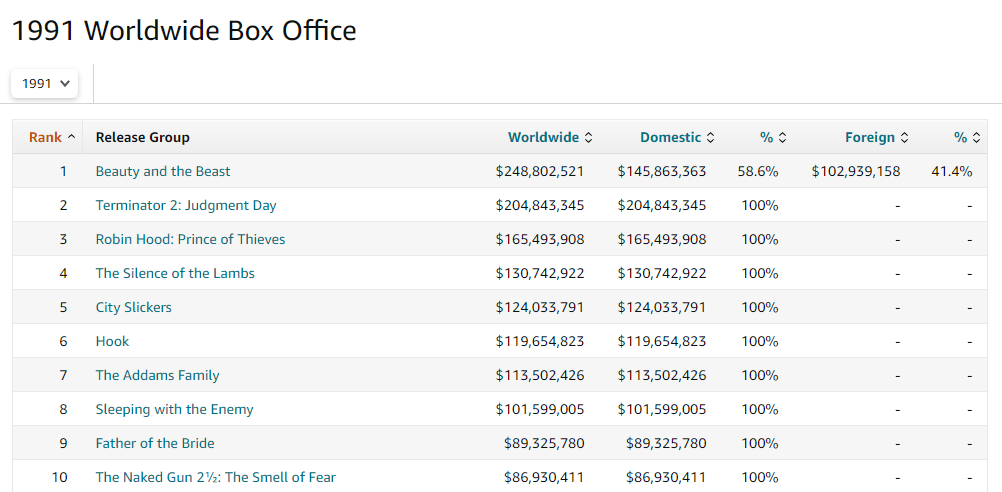Image resolution: width=1002 pixels, height=492 pixels.
Task: Select domestic value $130,742,922
Action: [662, 273]
